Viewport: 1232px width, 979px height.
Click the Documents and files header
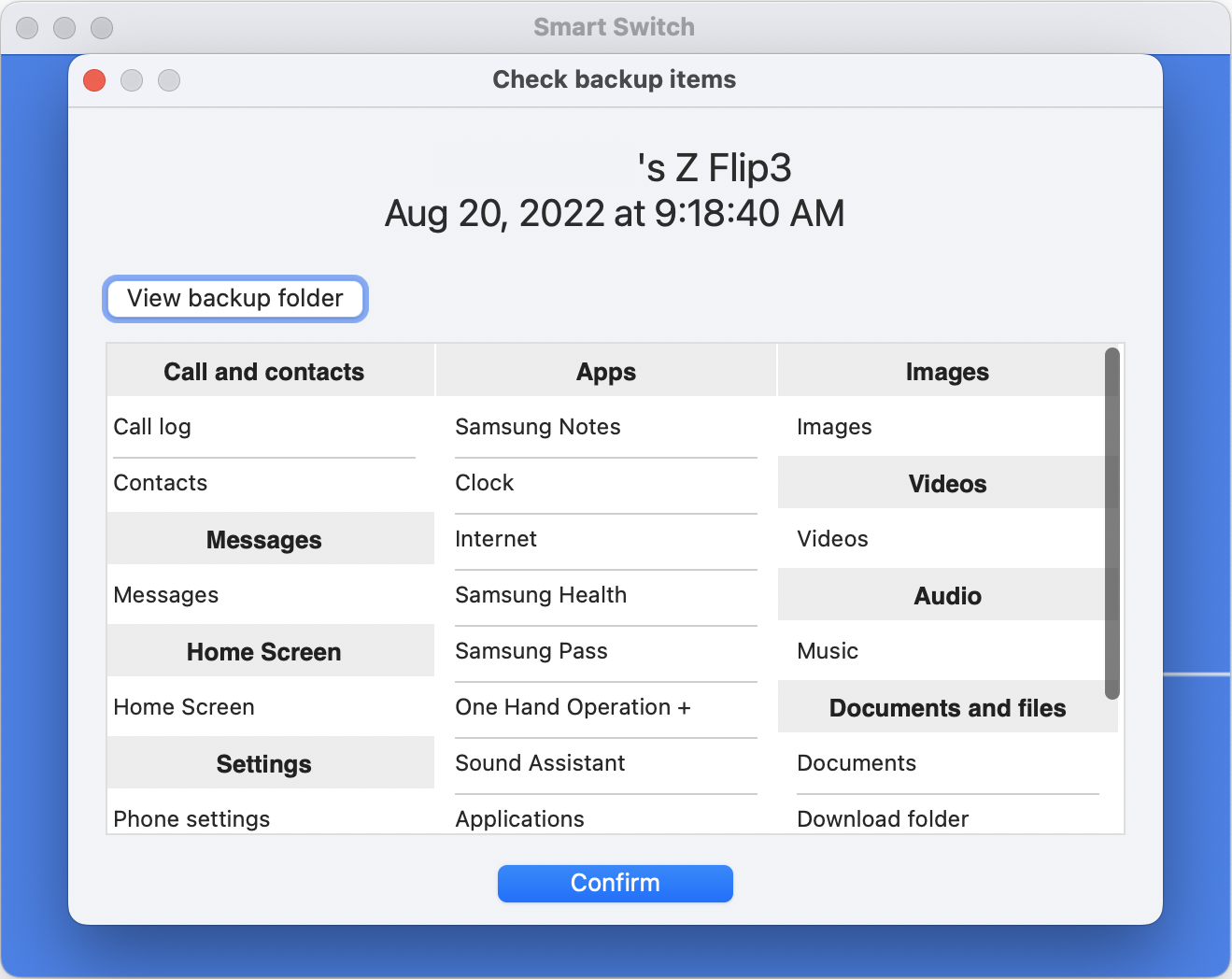(x=948, y=707)
